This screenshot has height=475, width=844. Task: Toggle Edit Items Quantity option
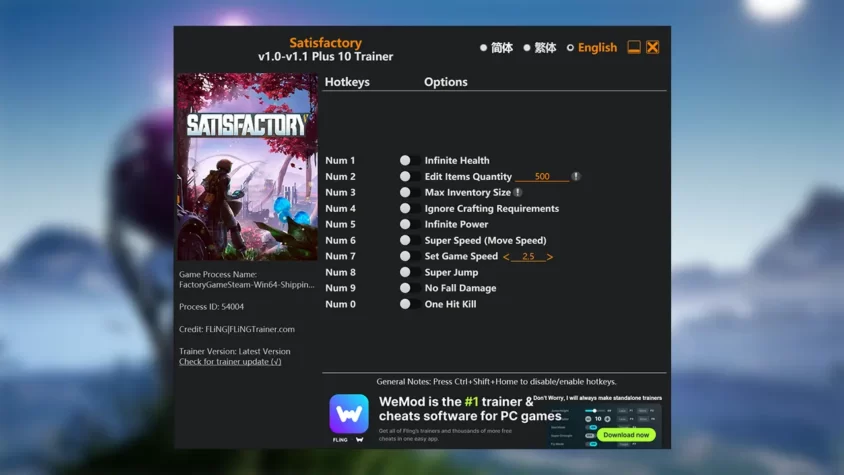410,177
